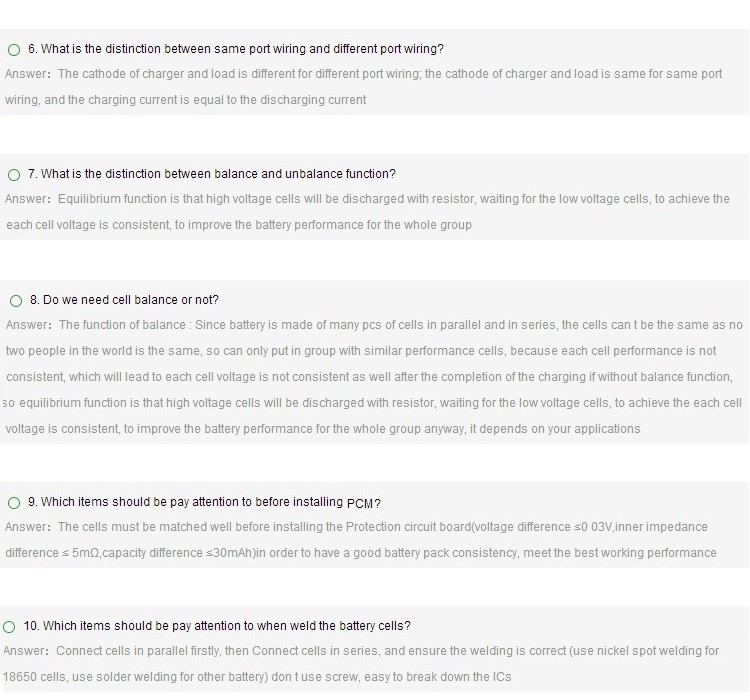Screen dimensions: 750x700
Task: Click the answer text about cathode of charger
Action: click(364, 87)
